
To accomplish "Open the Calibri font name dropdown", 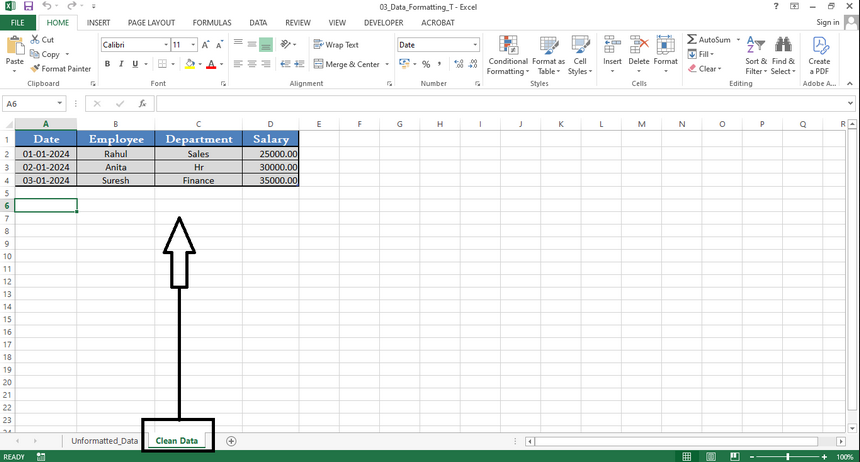I will 162,45.
